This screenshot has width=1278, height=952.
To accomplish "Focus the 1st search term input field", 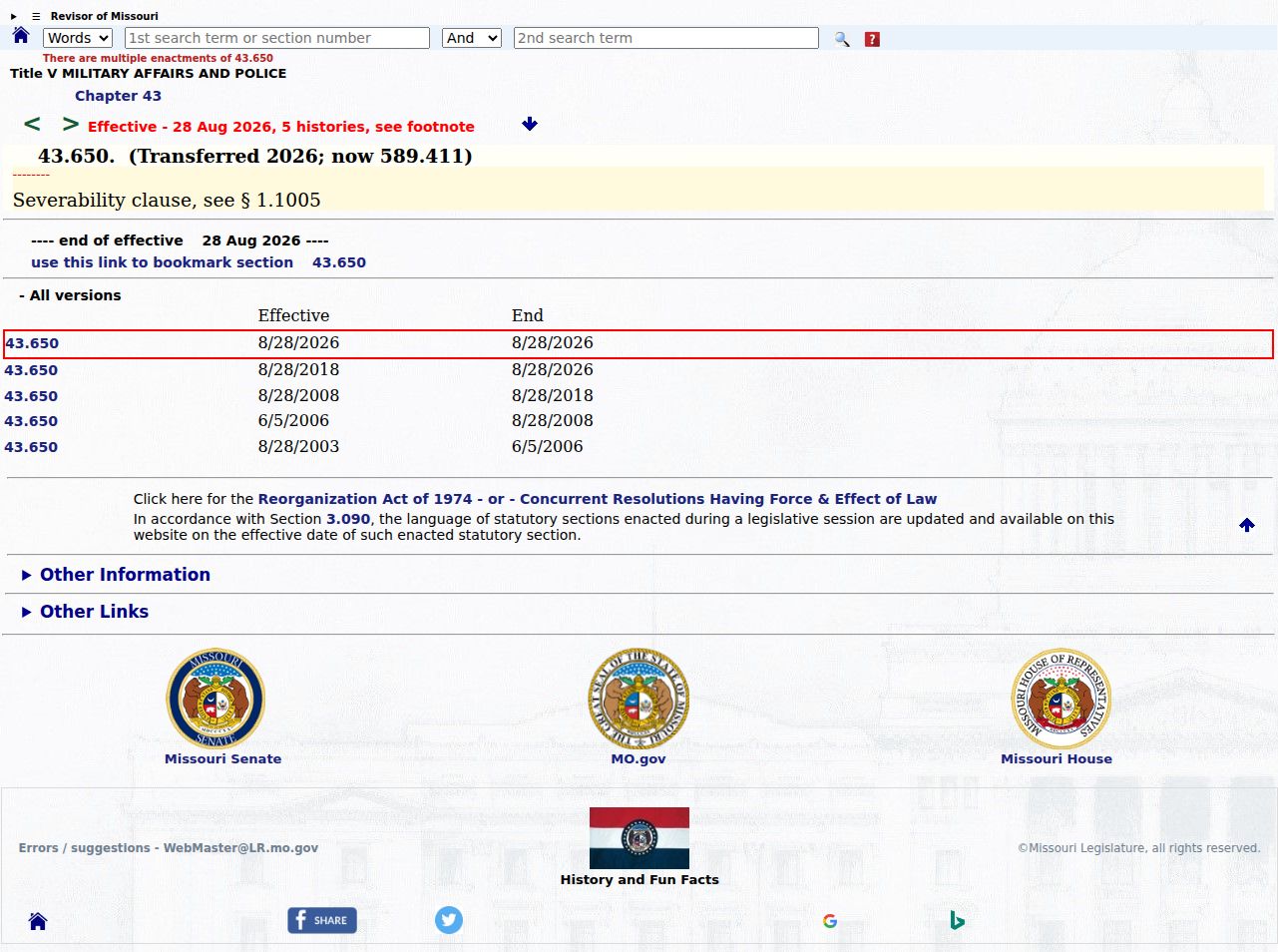I will tap(277, 38).
